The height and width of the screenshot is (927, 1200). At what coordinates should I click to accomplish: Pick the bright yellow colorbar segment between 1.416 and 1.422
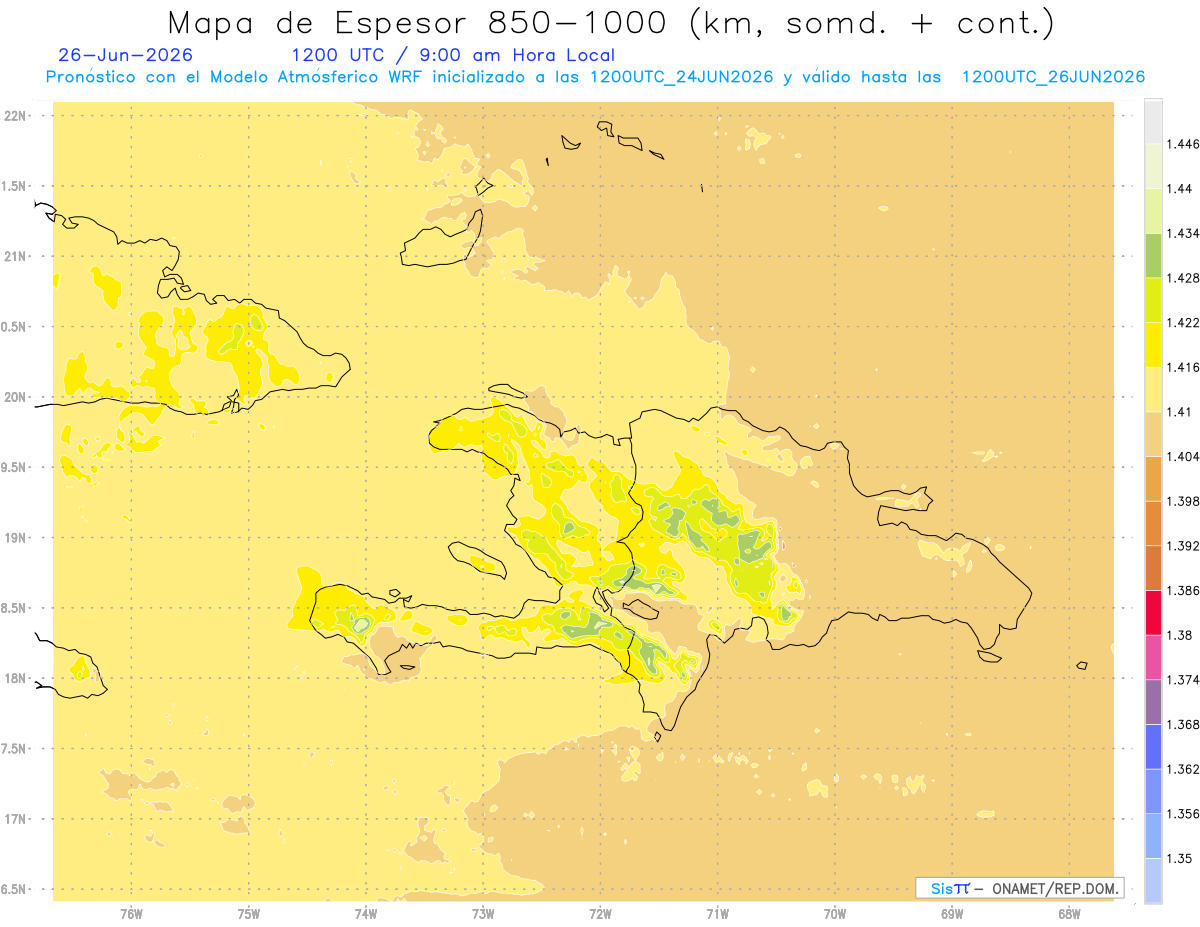tap(1153, 344)
